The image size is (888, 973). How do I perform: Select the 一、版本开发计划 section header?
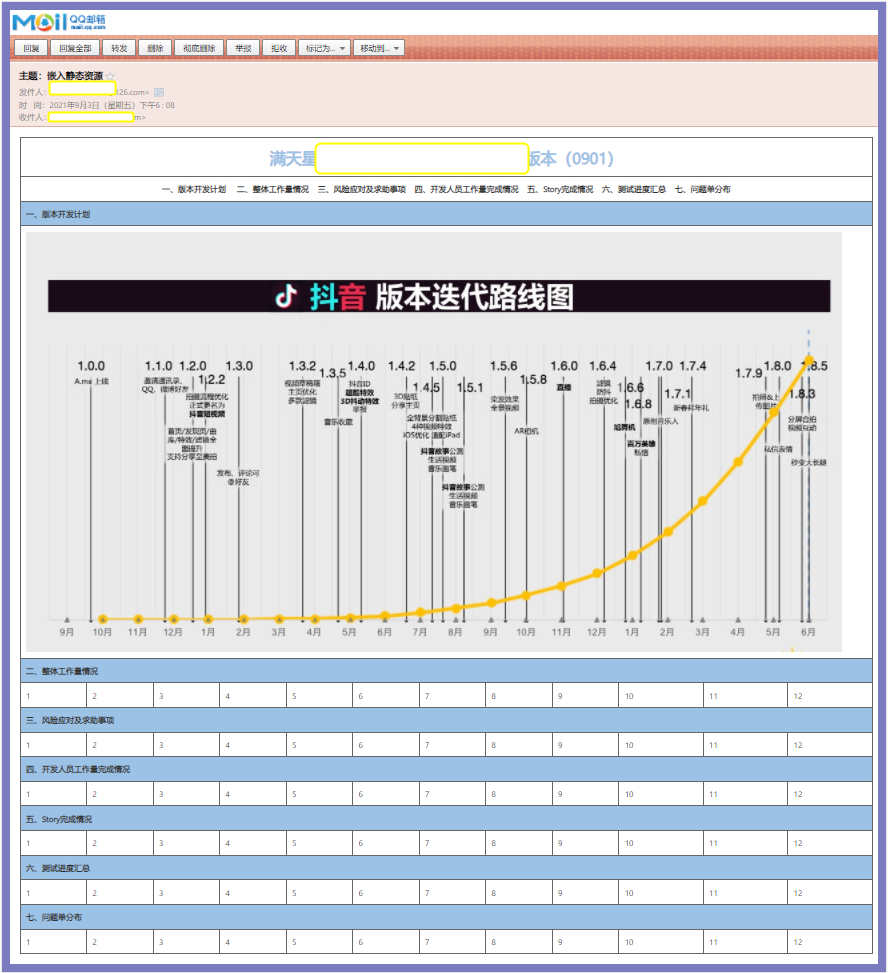coord(446,214)
